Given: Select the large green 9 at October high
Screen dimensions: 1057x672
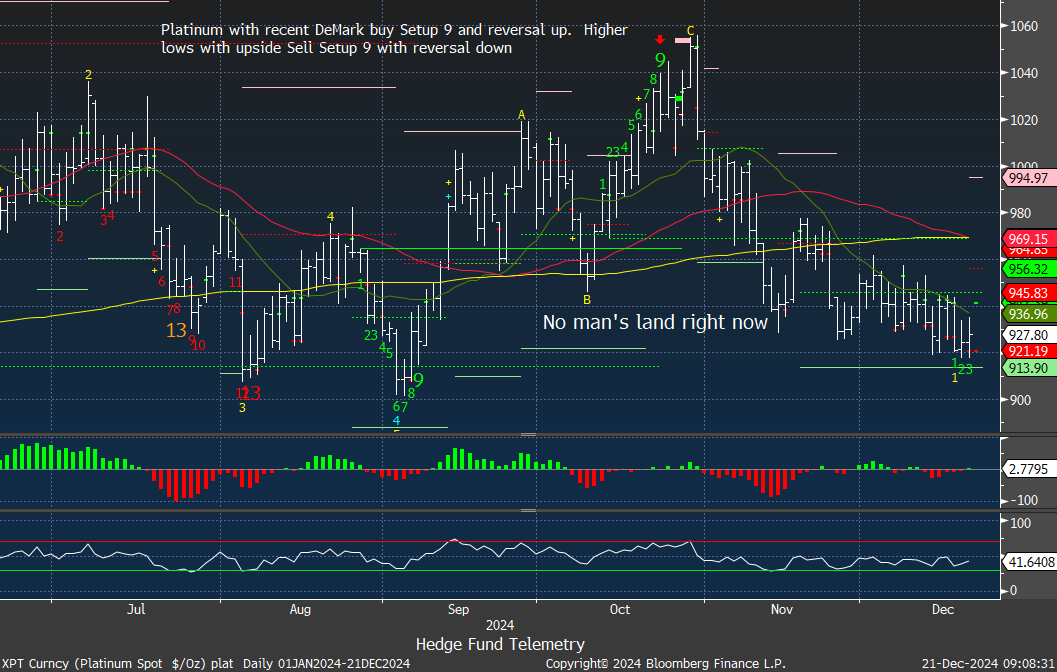Looking at the screenshot, I should (660, 61).
